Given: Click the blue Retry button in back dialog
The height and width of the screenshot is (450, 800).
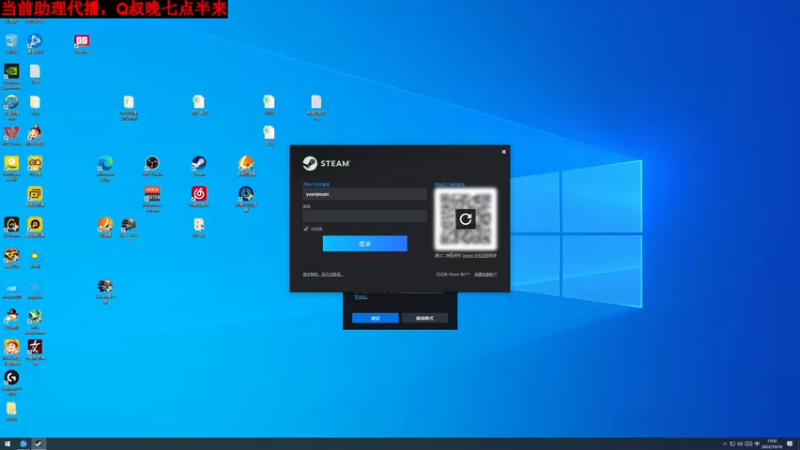Looking at the screenshot, I should pyautogui.click(x=375, y=318).
